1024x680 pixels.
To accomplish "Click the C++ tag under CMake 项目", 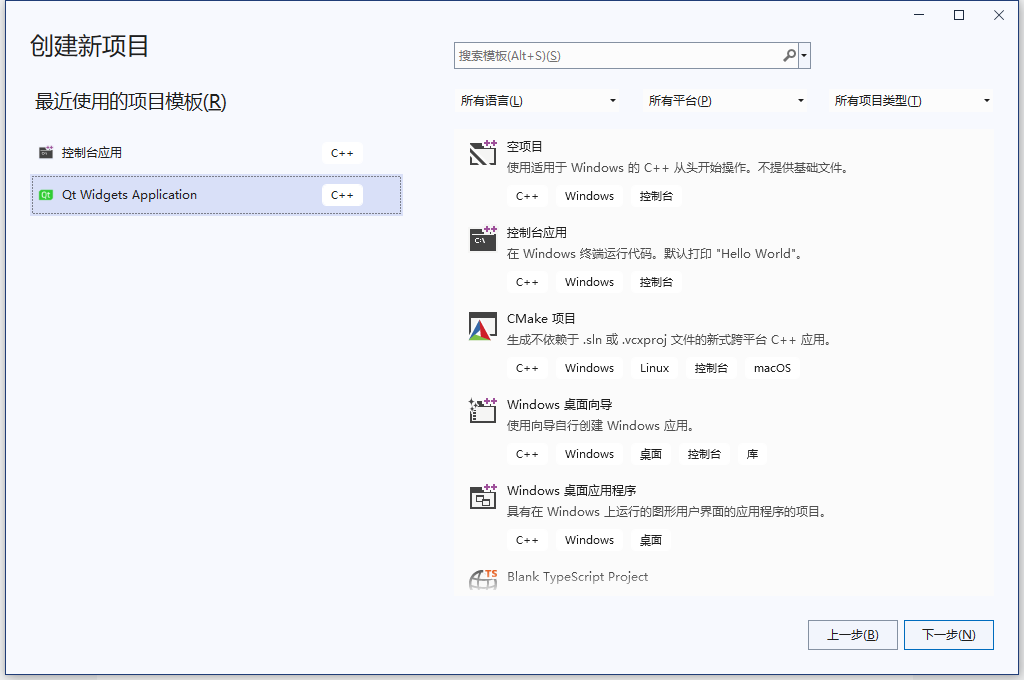I will (527, 368).
